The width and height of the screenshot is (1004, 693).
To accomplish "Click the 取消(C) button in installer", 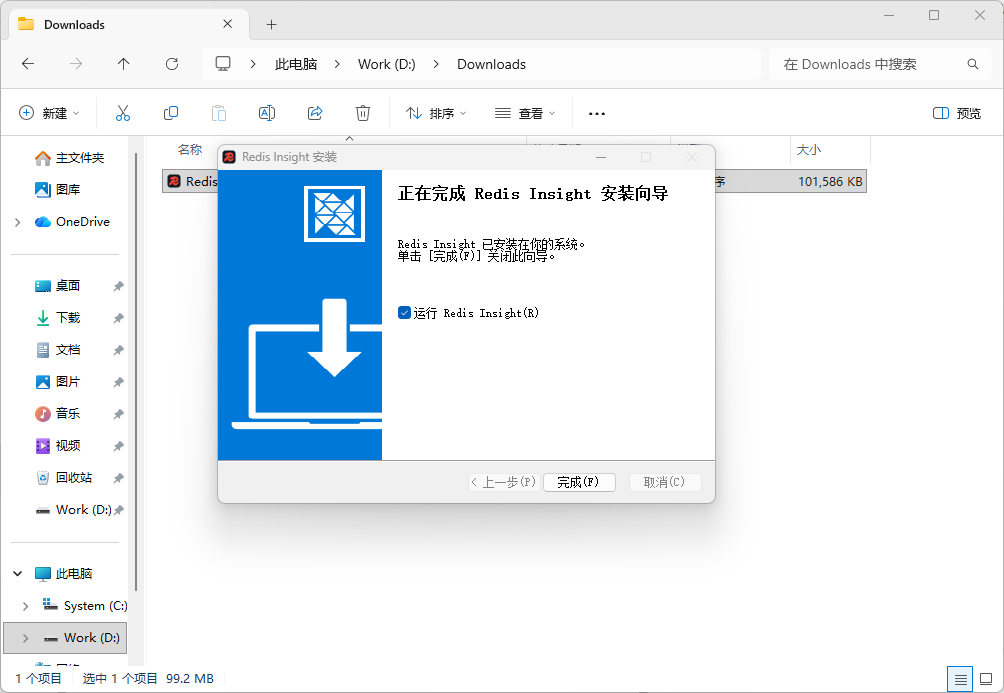I will click(665, 482).
